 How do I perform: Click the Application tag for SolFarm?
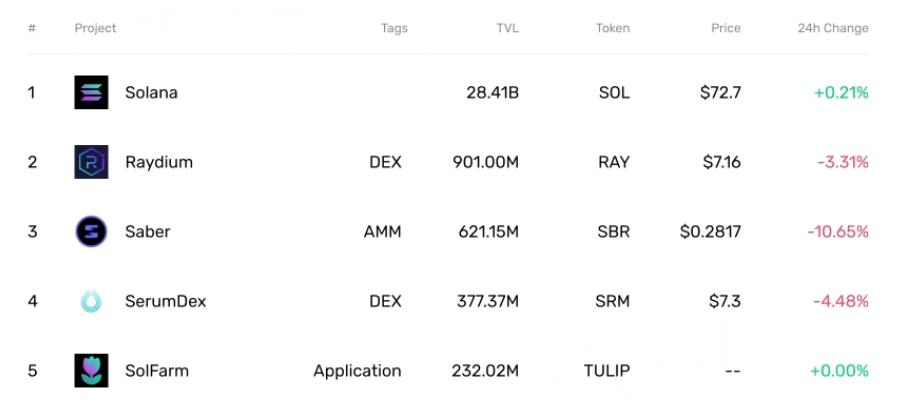point(357,371)
